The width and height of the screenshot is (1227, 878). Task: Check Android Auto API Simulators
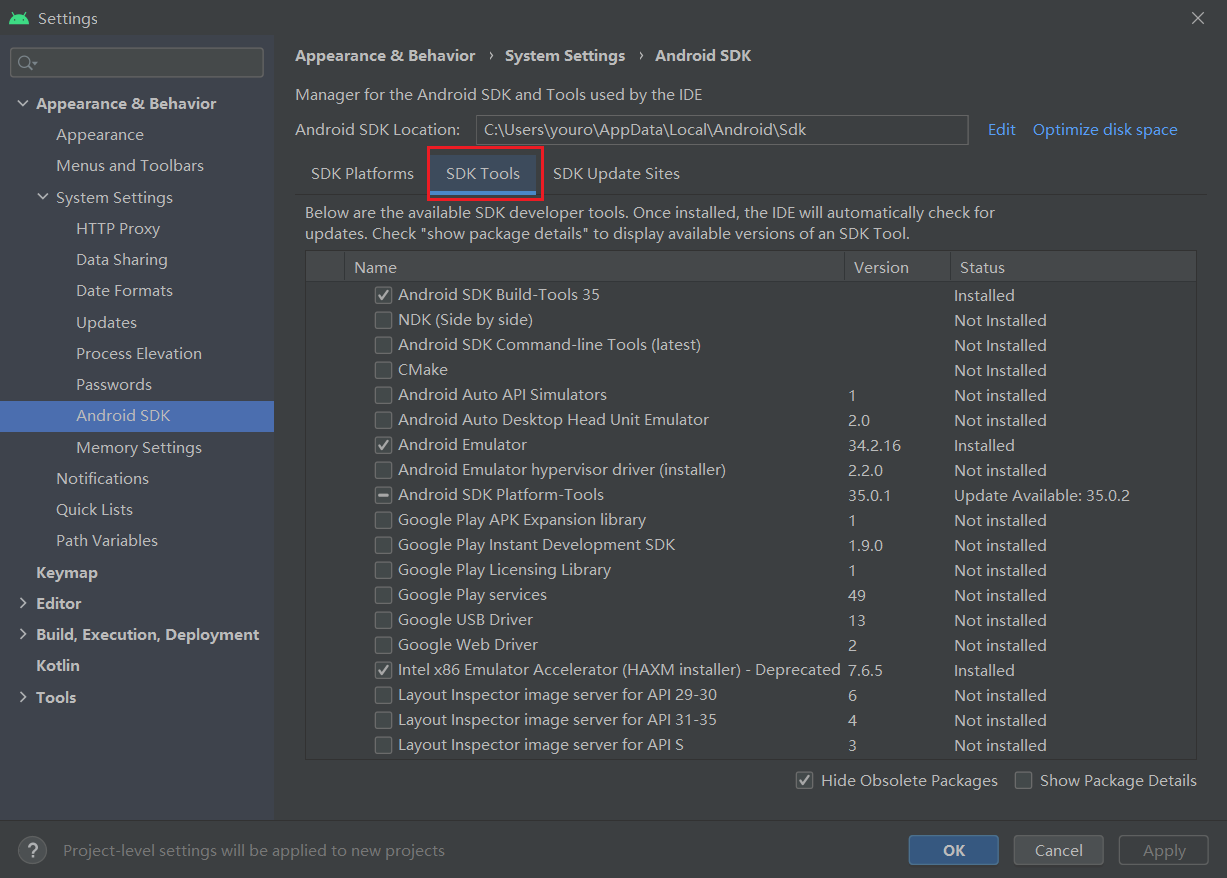383,395
